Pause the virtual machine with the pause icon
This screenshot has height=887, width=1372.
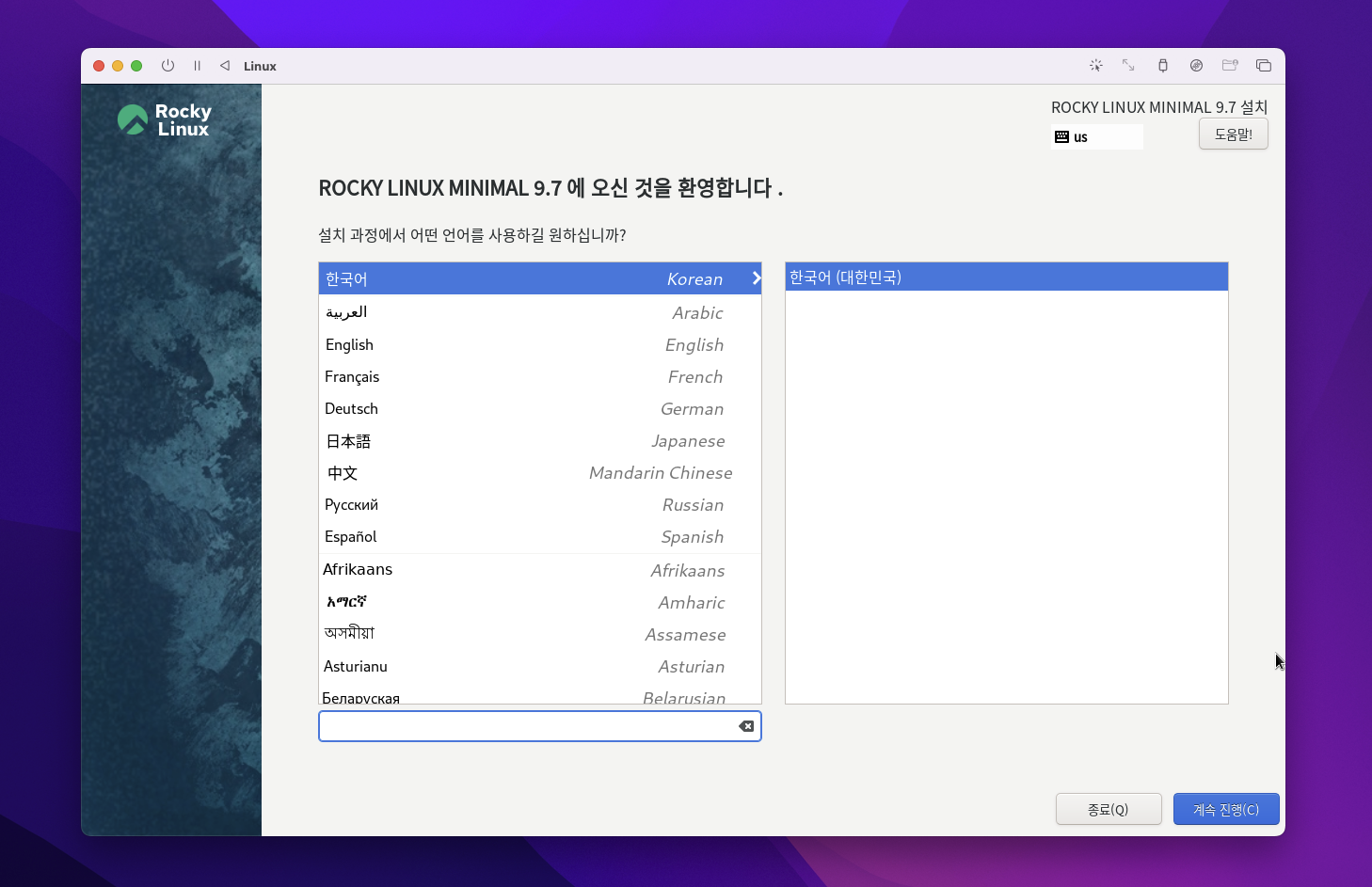pos(197,66)
